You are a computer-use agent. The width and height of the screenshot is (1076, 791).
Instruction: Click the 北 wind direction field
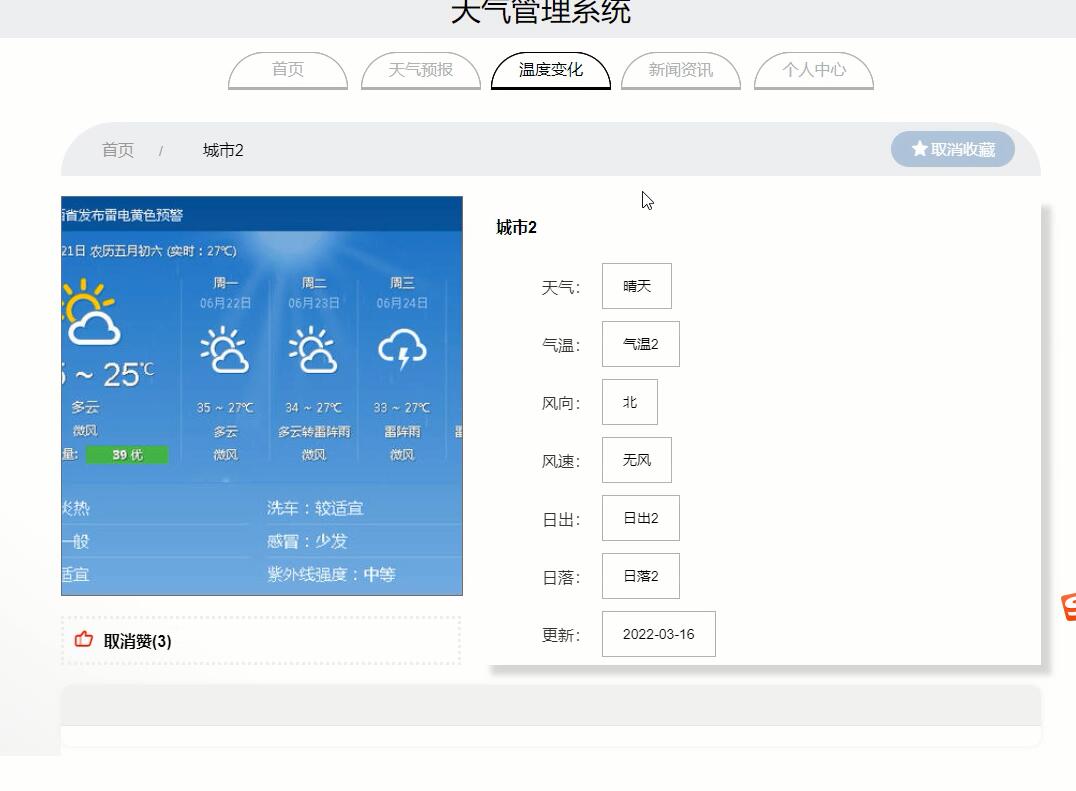point(629,401)
